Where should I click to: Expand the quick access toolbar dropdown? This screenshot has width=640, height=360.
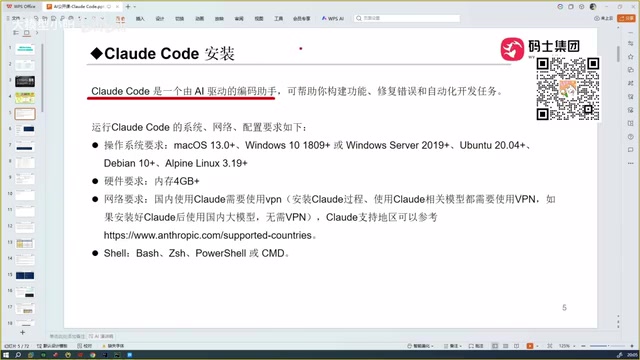click(102, 18)
